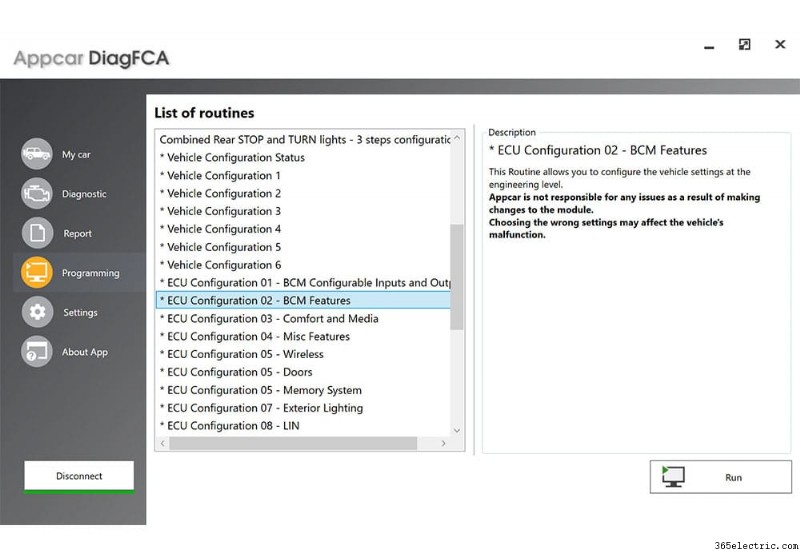Select the Diagnostic engine icon
The image size is (800, 553).
pyautogui.click(x=37, y=193)
